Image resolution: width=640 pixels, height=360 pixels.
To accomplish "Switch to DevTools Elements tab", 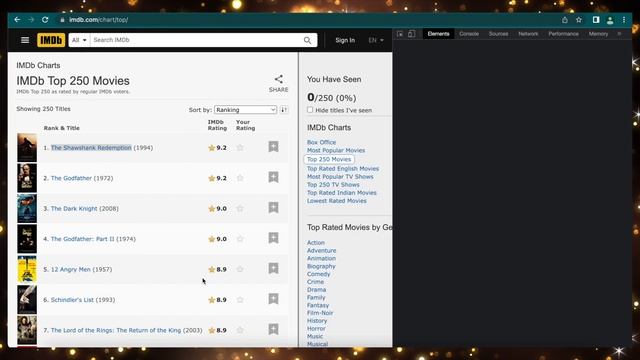I will click(x=438, y=34).
